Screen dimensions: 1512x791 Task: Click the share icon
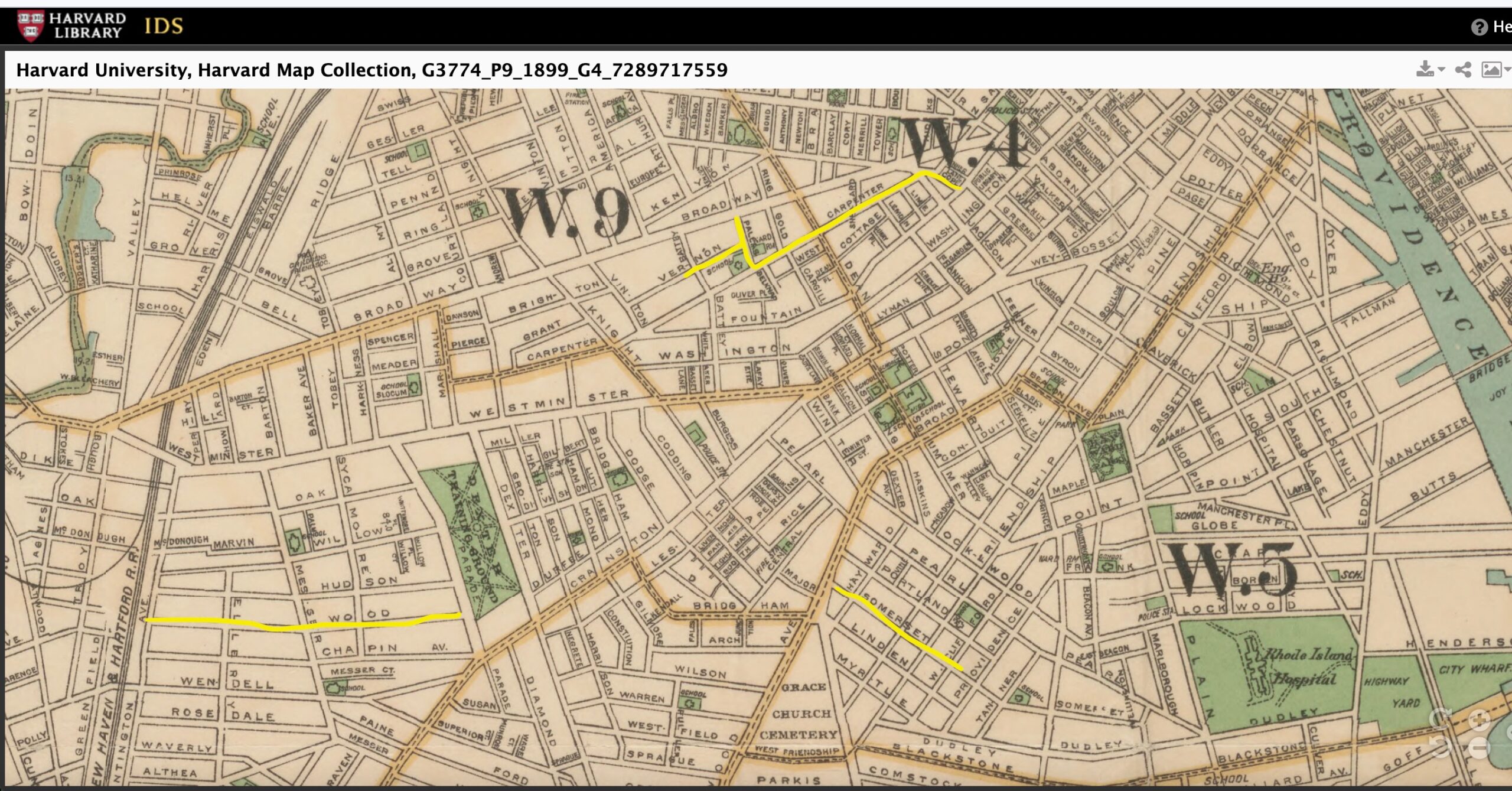[x=1463, y=70]
